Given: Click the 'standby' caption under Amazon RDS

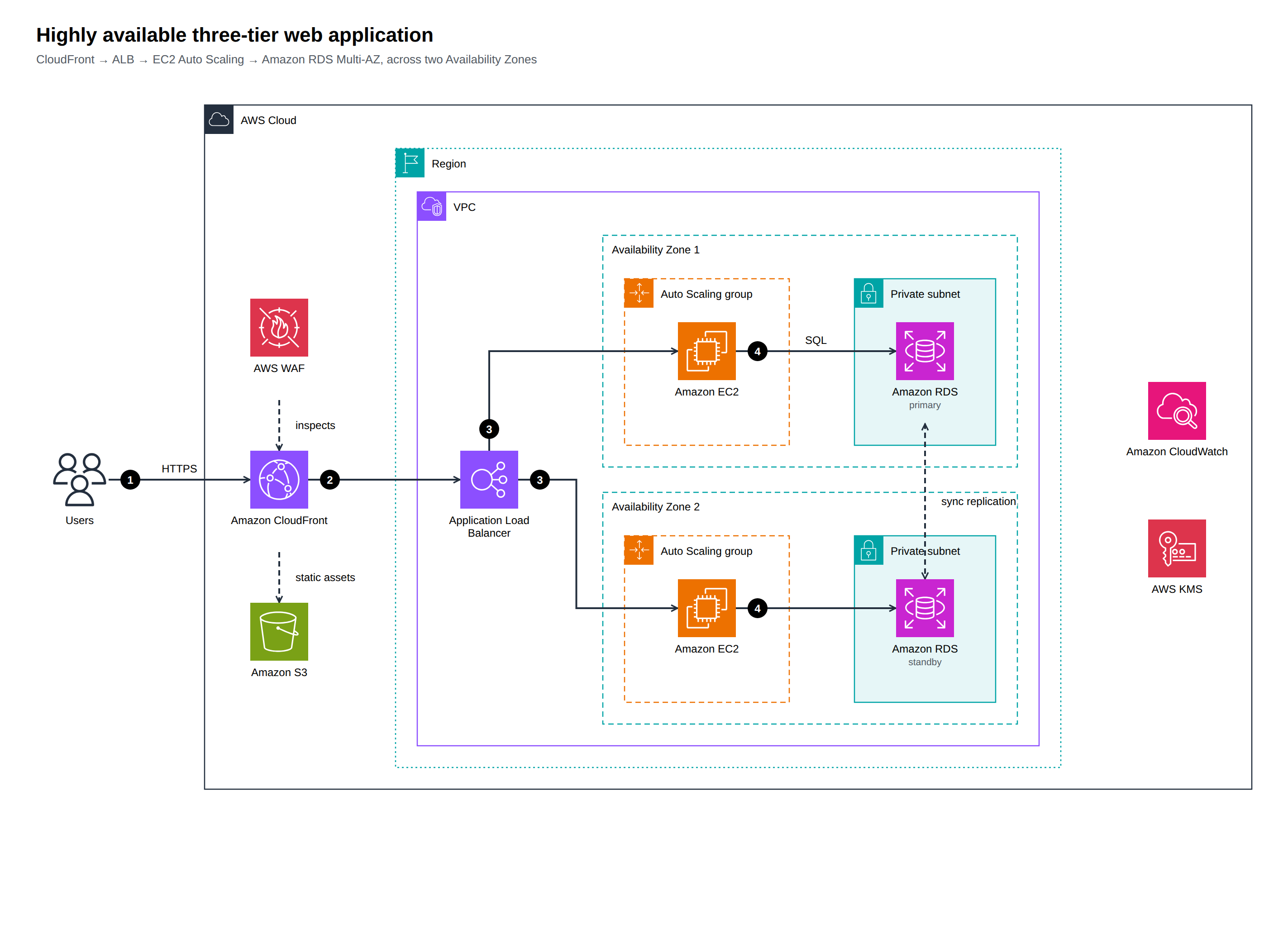Looking at the screenshot, I should (x=925, y=662).
